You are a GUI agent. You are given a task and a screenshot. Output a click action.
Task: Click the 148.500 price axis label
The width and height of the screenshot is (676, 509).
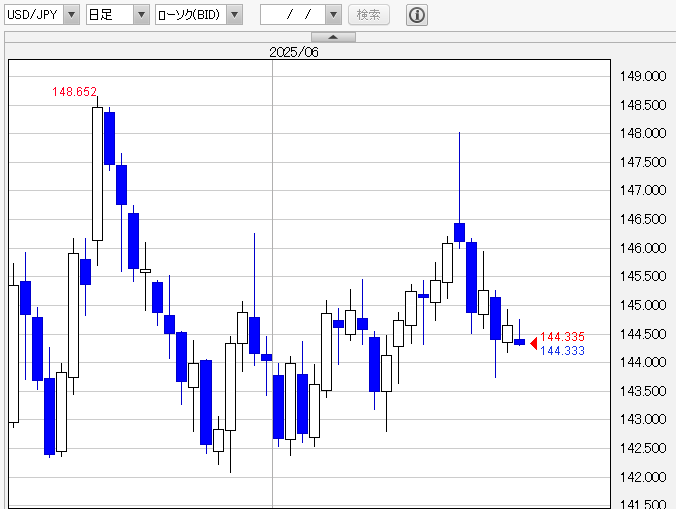tap(643, 105)
